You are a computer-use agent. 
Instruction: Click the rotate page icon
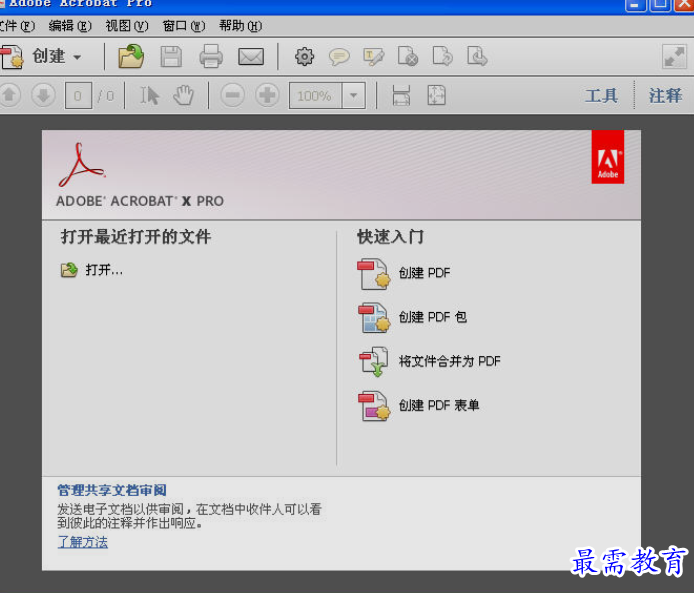[443, 56]
